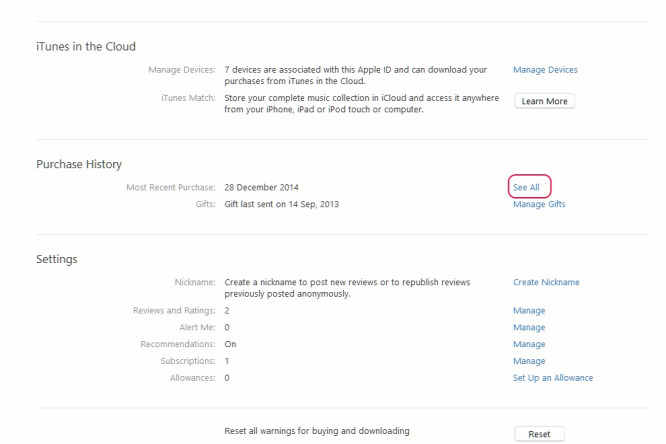This screenshot has width=666, height=444.
Task: Click the iTunes Match label
Action: [x=188, y=98]
